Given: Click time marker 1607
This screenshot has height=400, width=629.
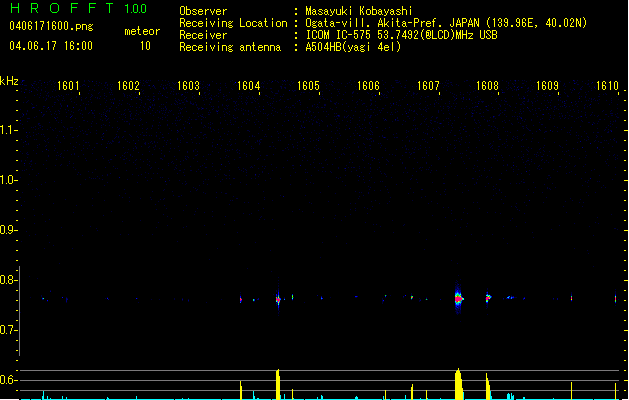Looking at the screenshot, I should click(x=428, y=86).
